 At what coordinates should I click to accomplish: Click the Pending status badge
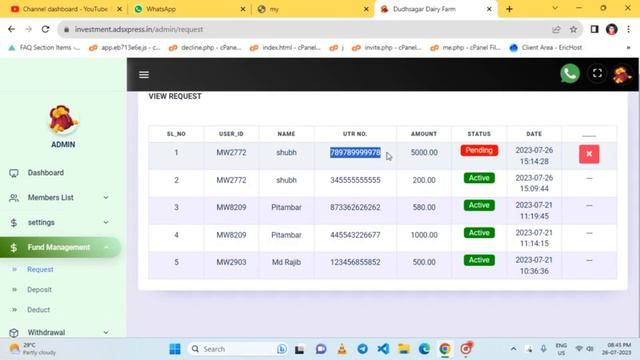[x=479, y=150]
